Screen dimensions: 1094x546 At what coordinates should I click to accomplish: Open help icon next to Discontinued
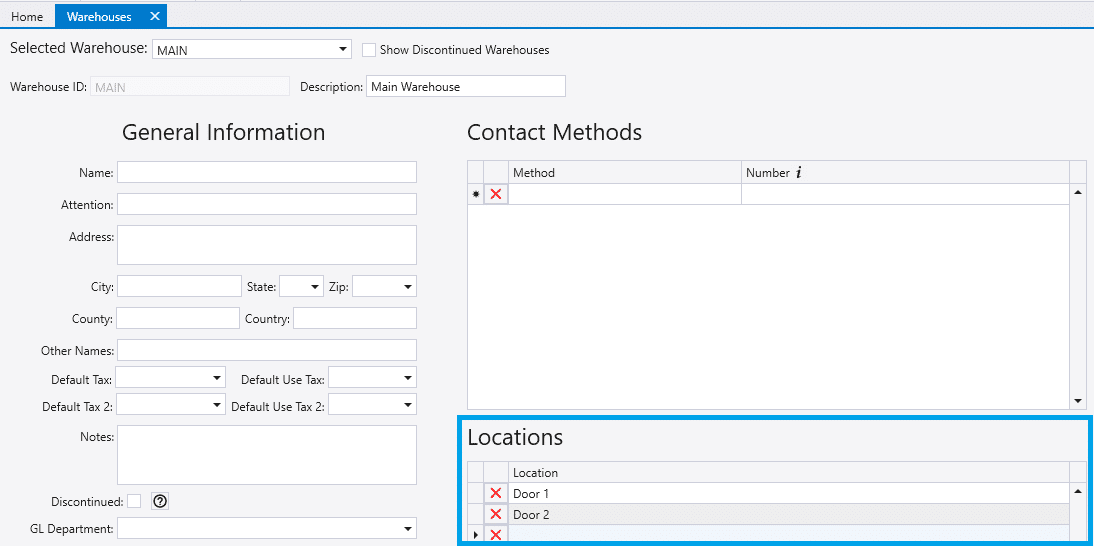coord(160,501)
